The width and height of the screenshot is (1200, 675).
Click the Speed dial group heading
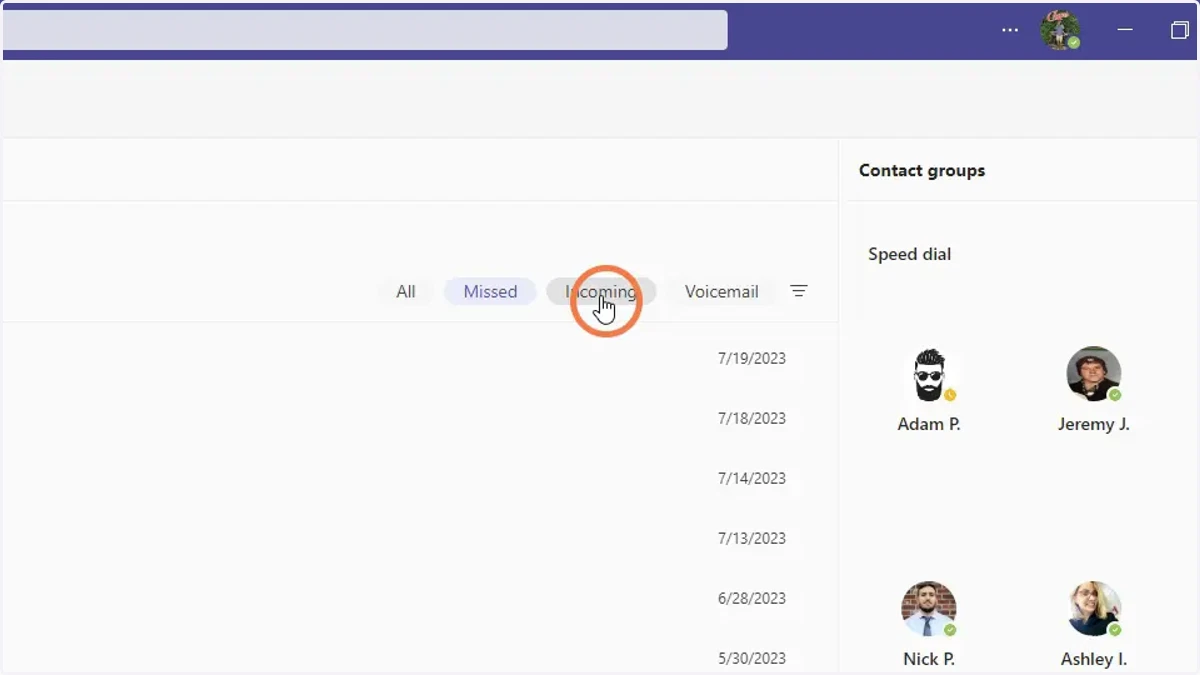[x=909, y=254]
